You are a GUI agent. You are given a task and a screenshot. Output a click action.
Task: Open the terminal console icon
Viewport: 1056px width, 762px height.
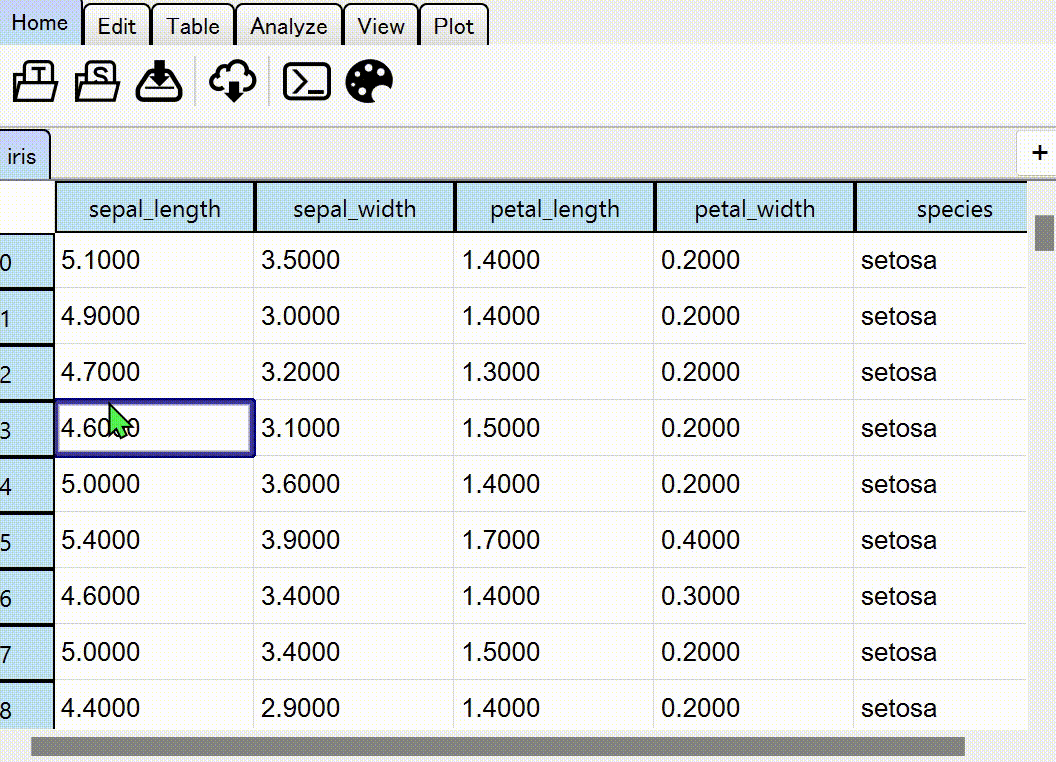point(306,81)
